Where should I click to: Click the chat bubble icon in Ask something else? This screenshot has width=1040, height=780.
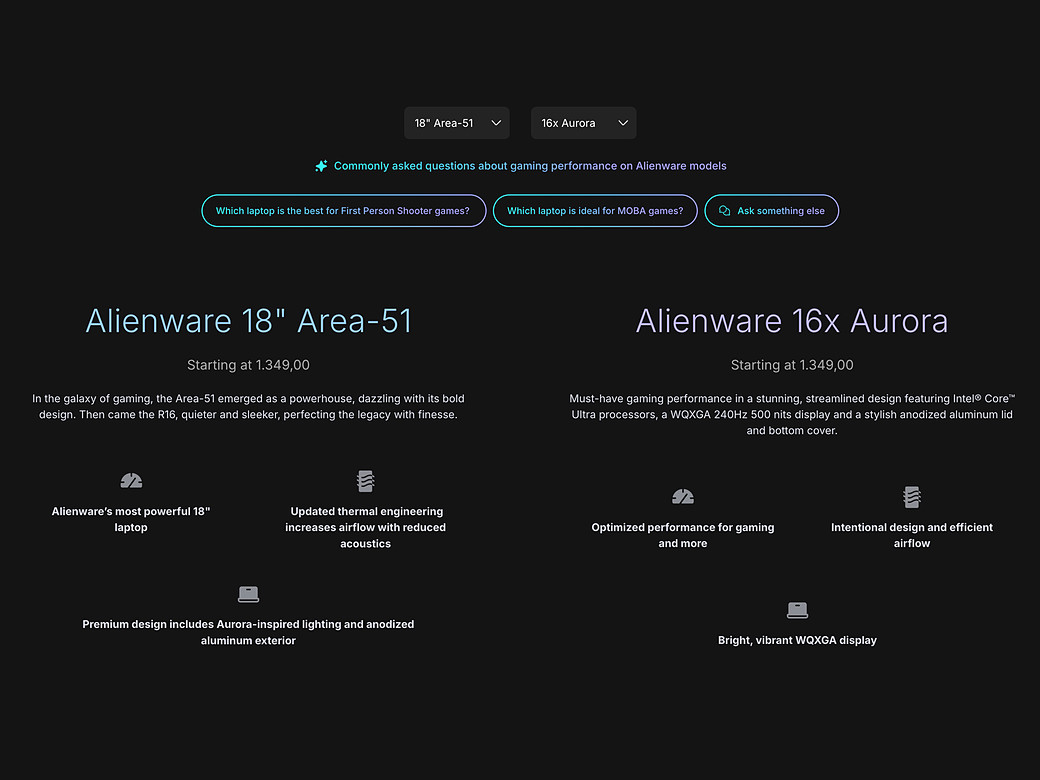(x=724, y=211)
